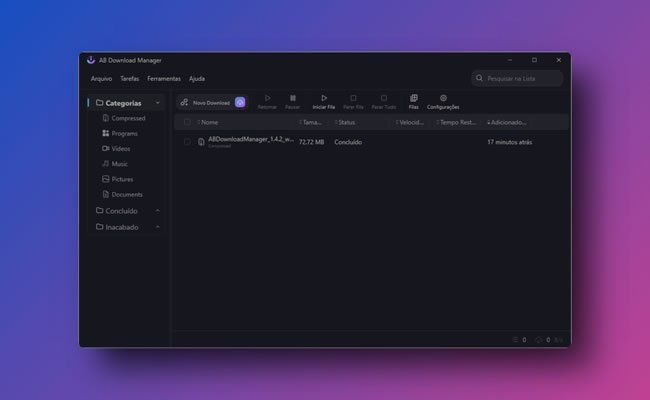The width and height of the screenshot is (650, 400).
Task: Click the Compressed category icon
Action: (x=106, y=118)
